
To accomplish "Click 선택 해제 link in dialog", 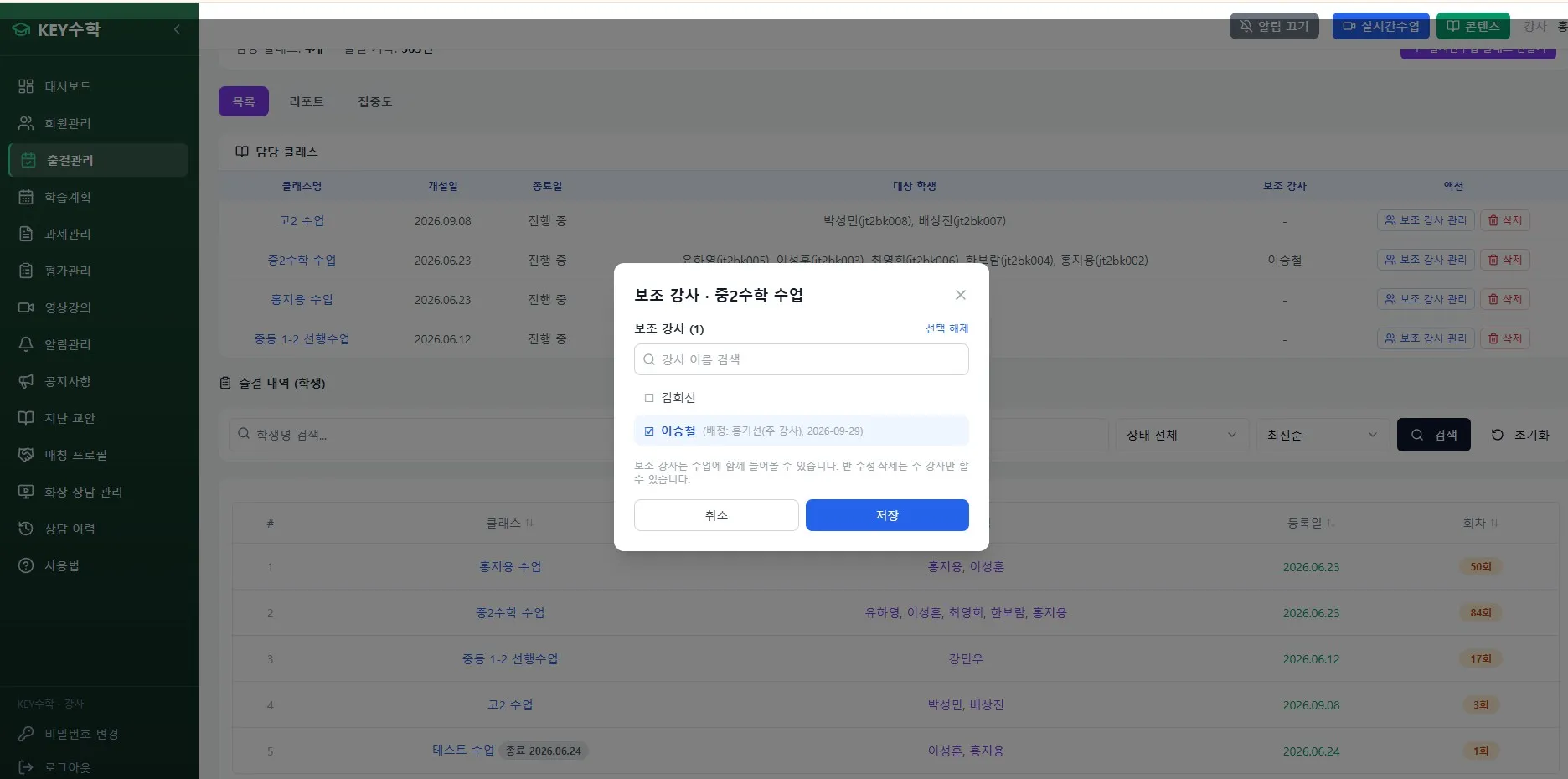I will (x=946, y=328).
